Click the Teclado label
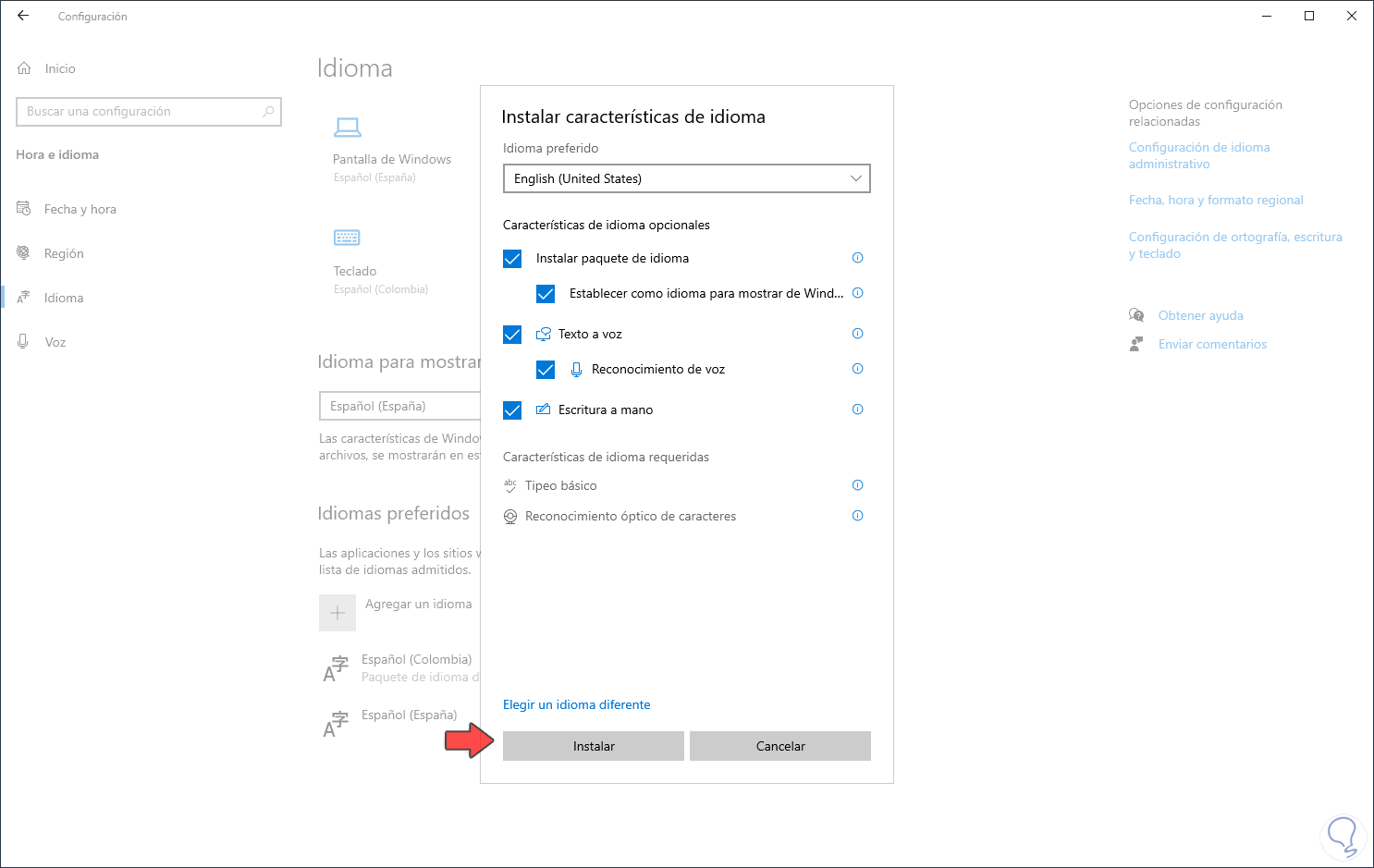 click(x=355, y=271)
